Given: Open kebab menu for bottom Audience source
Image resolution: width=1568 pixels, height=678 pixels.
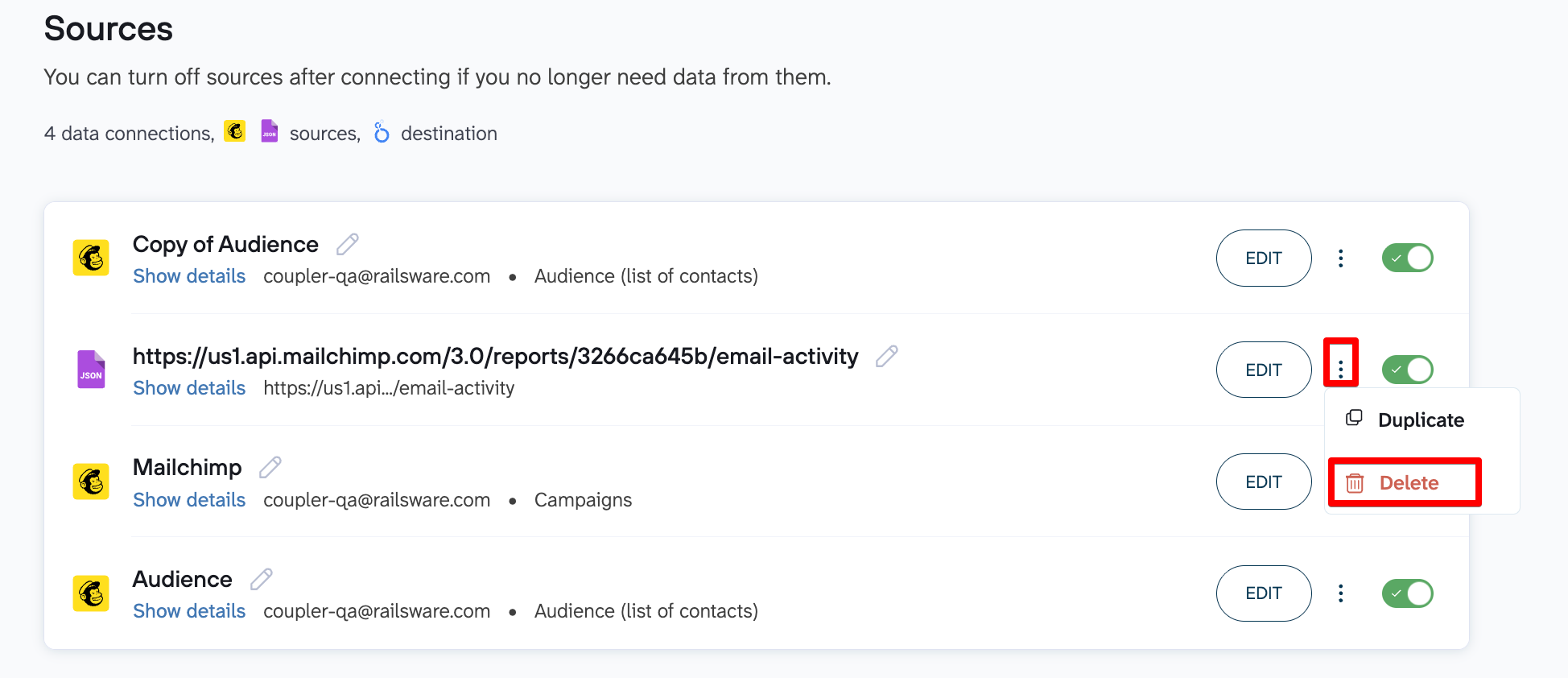Looking at the screenshot, I should tap(1340, 593).
